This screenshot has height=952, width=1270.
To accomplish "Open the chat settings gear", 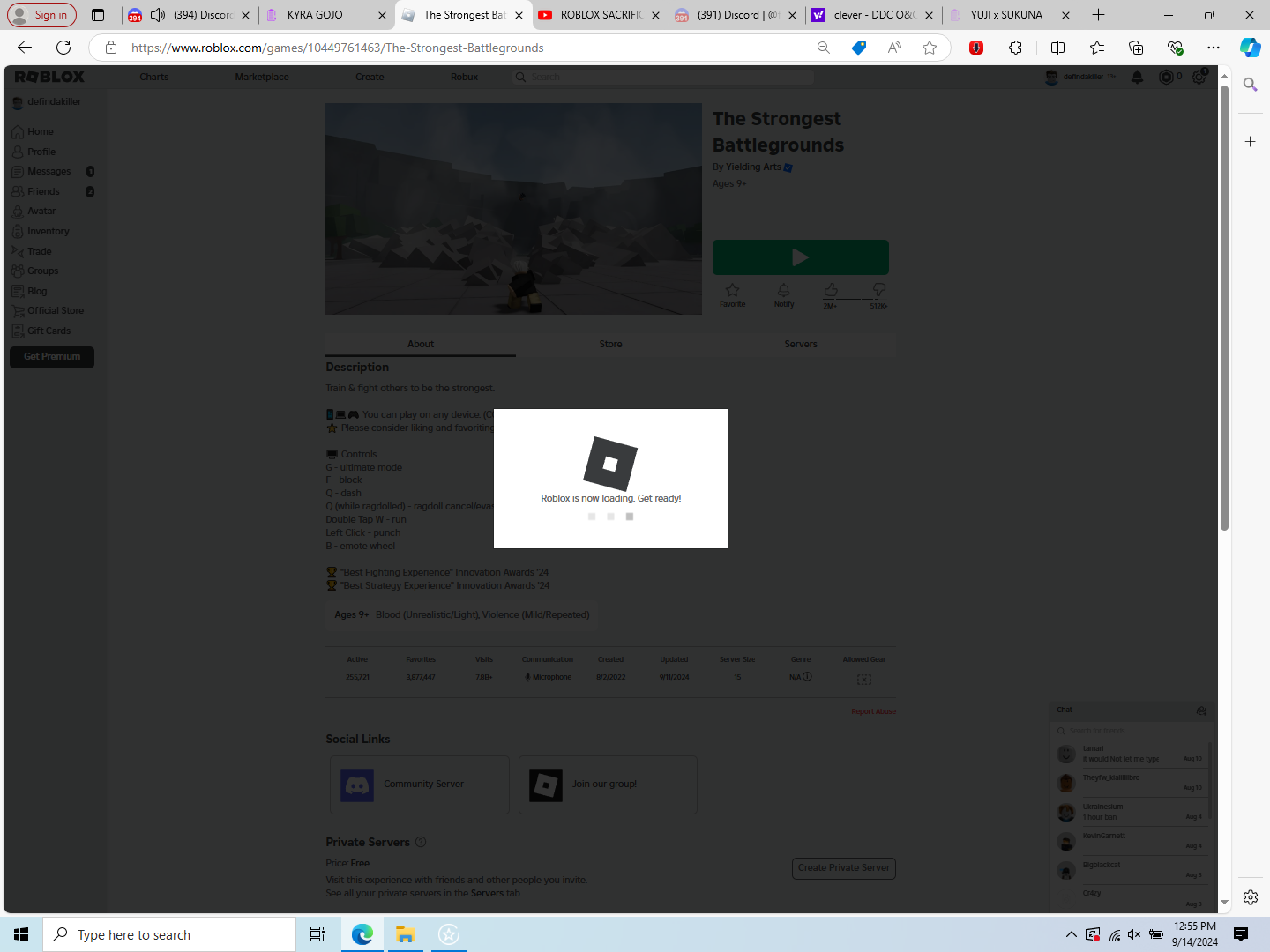I will point(1201,710).
